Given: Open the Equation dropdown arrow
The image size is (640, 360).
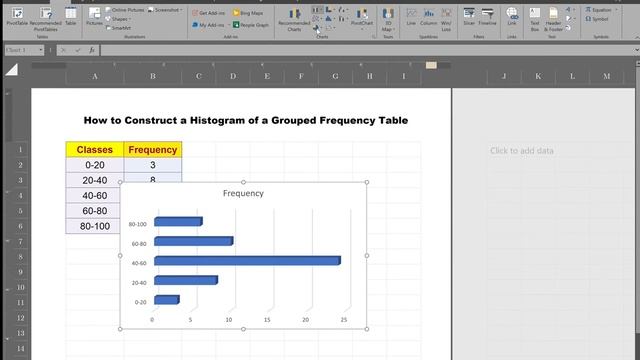Looking at the screenshot, I should [x=616, y=10].
